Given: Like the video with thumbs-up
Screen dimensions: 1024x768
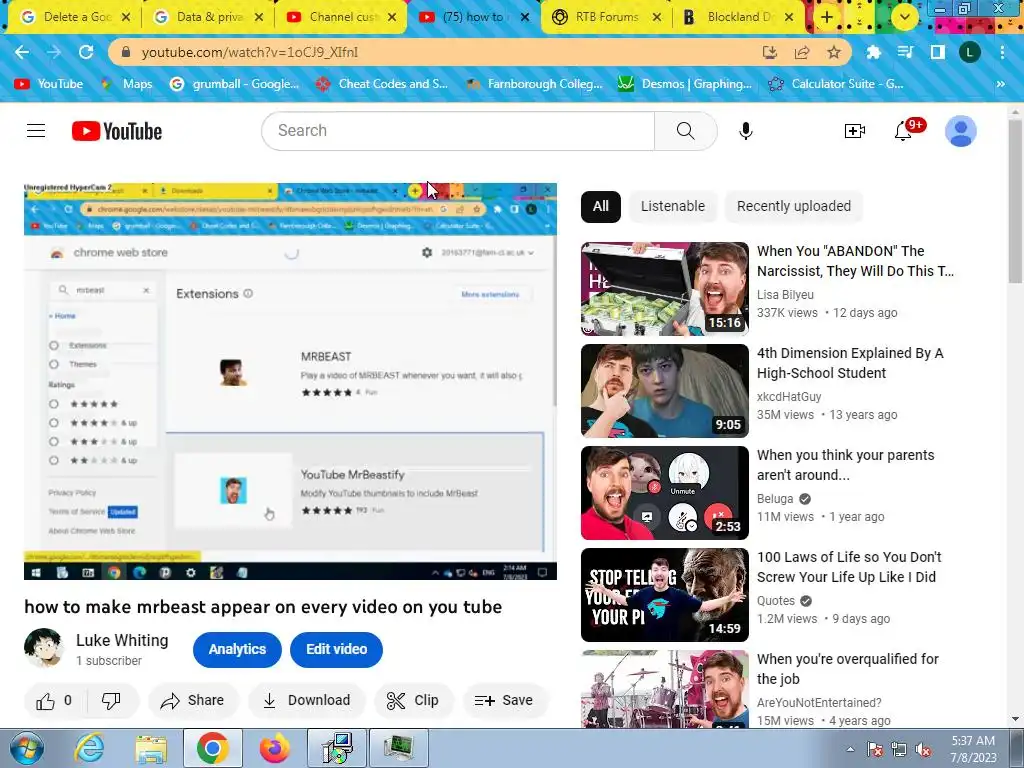Looking at the screenshot, I should tap(55, 701).
